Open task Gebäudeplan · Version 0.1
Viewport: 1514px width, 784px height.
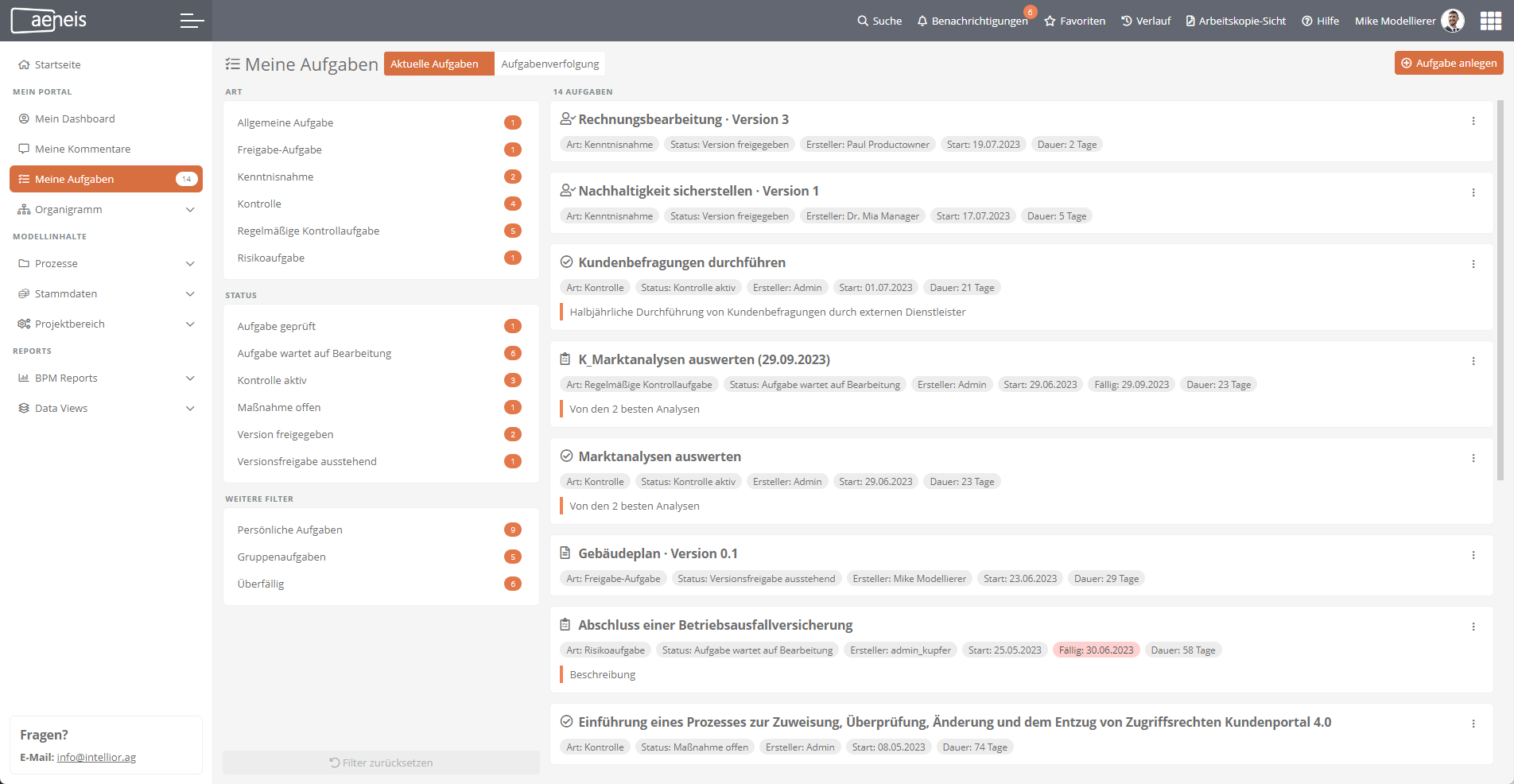point(658,553)
